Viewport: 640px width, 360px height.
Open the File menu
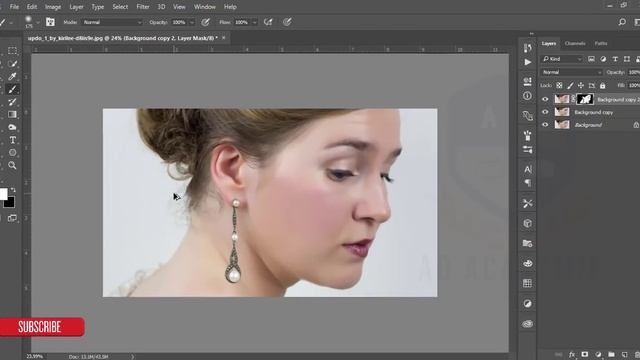[x=14, y=7]
